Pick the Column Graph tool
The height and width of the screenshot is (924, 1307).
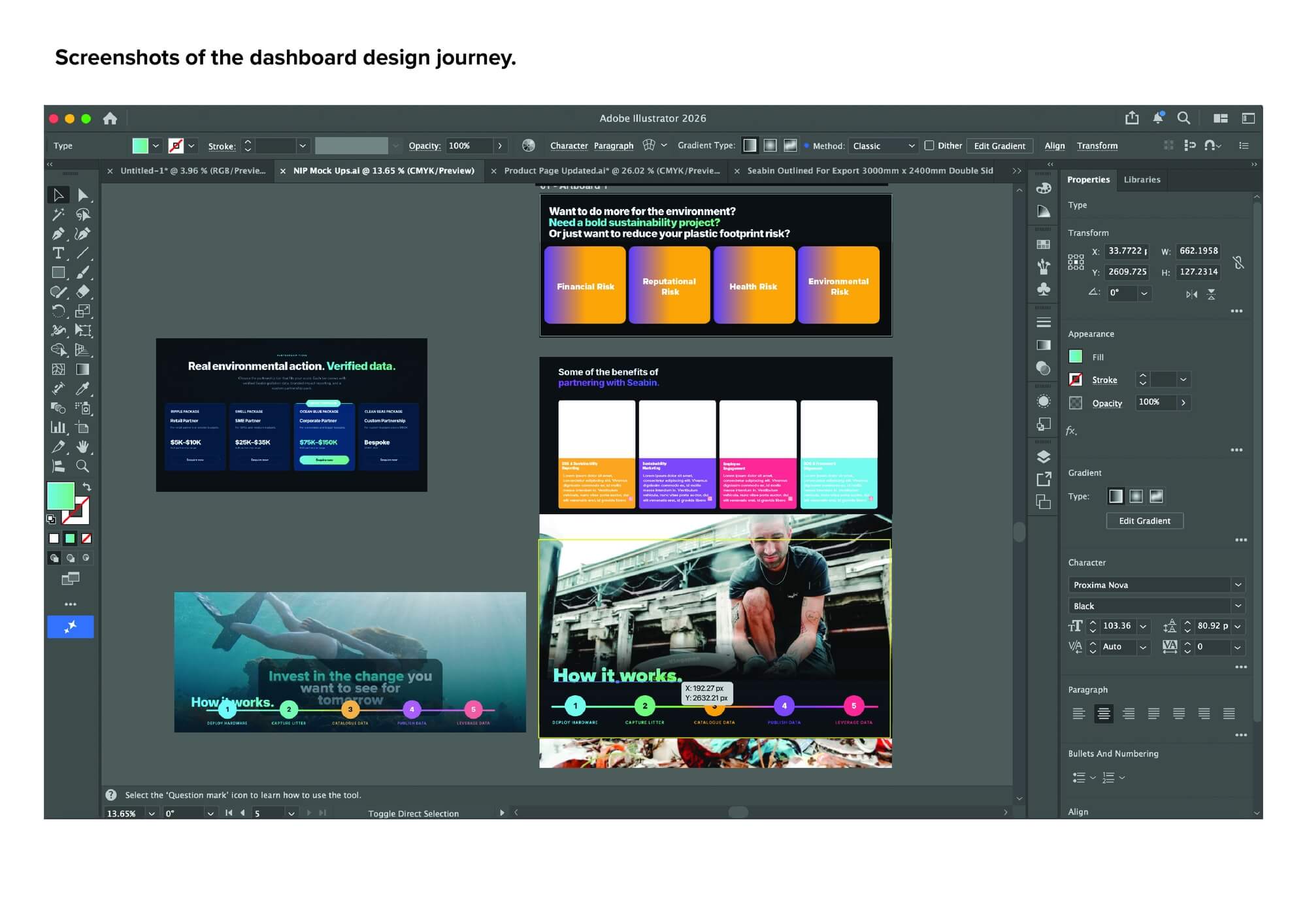tap(58, 427)
